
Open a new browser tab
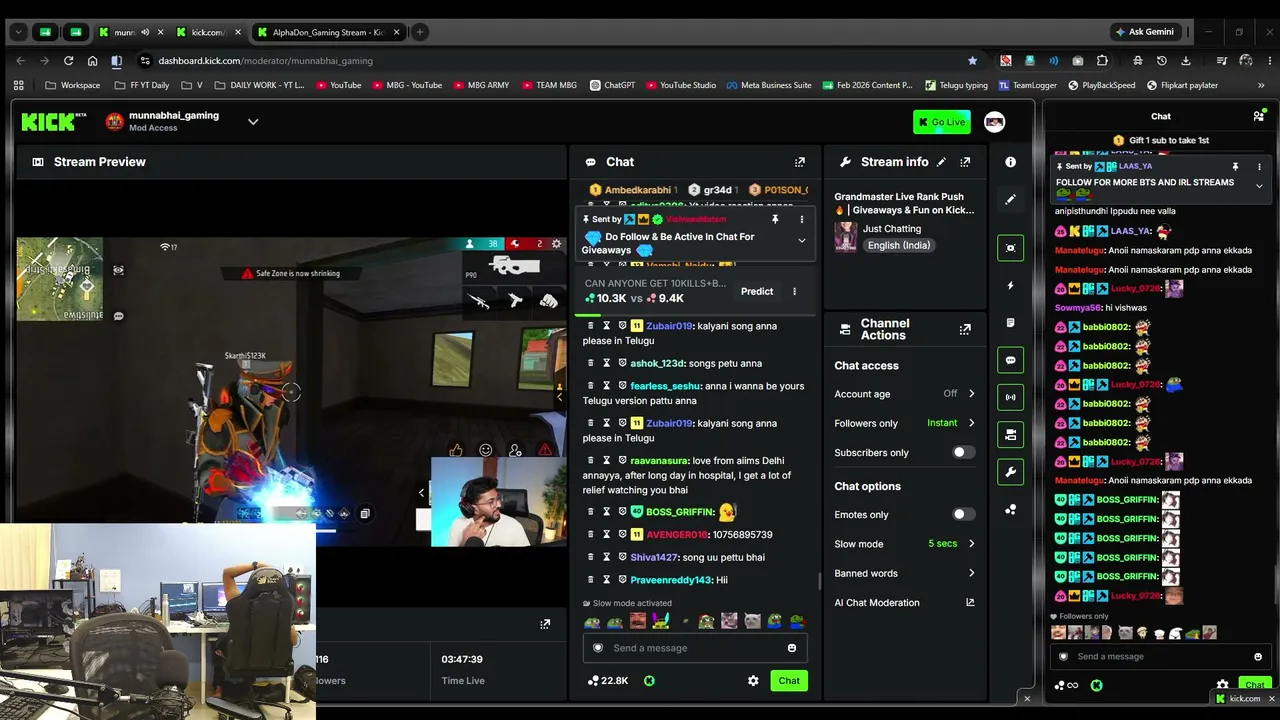pyautogui.click(x=420, y=32)
